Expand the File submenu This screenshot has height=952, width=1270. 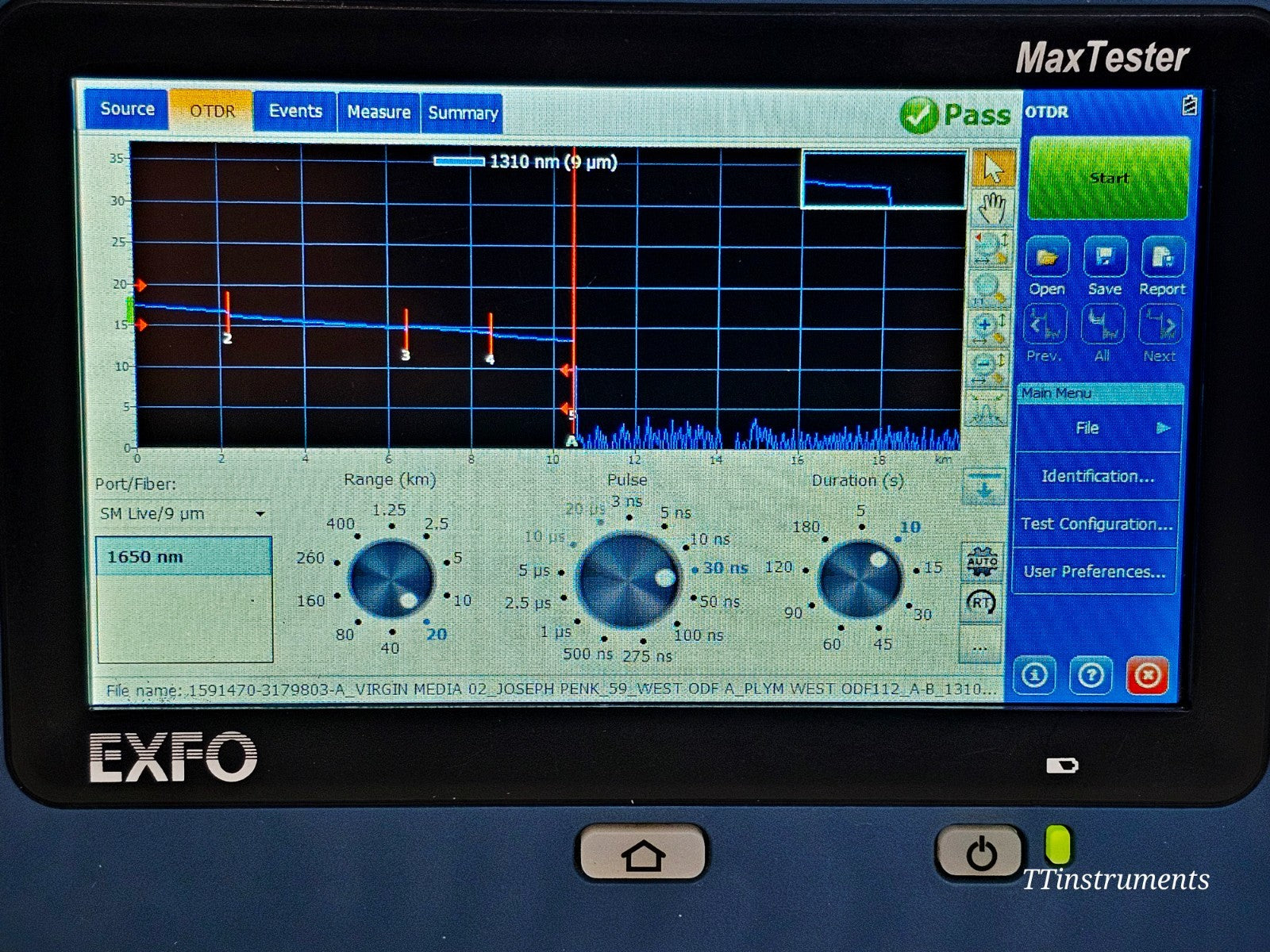1098,428
